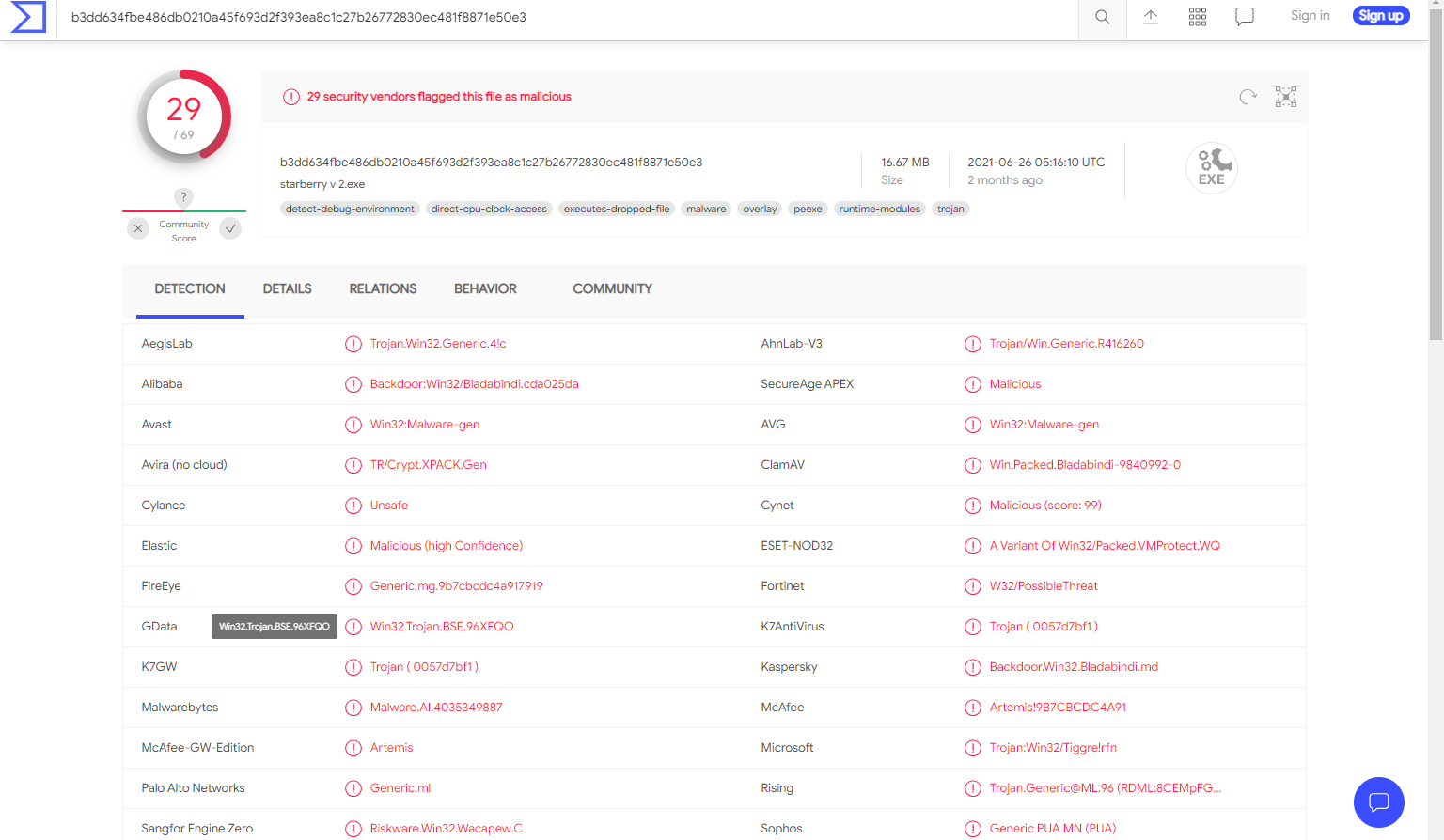Click the Sign up button
The height and width of the screenshot is (840, 1444).
[x=1381, y=16]
